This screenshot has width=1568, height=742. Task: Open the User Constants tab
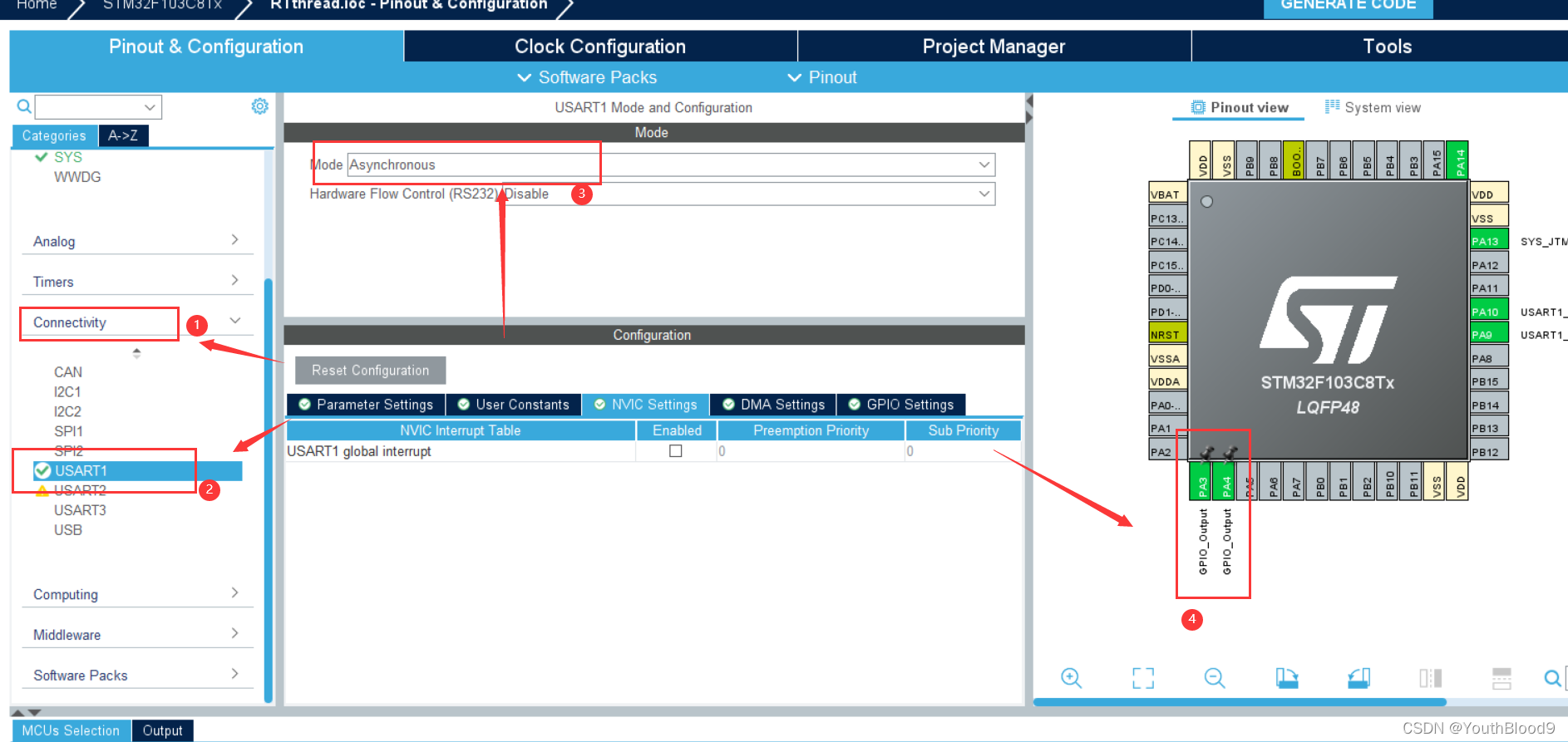[x=514, y=405]
